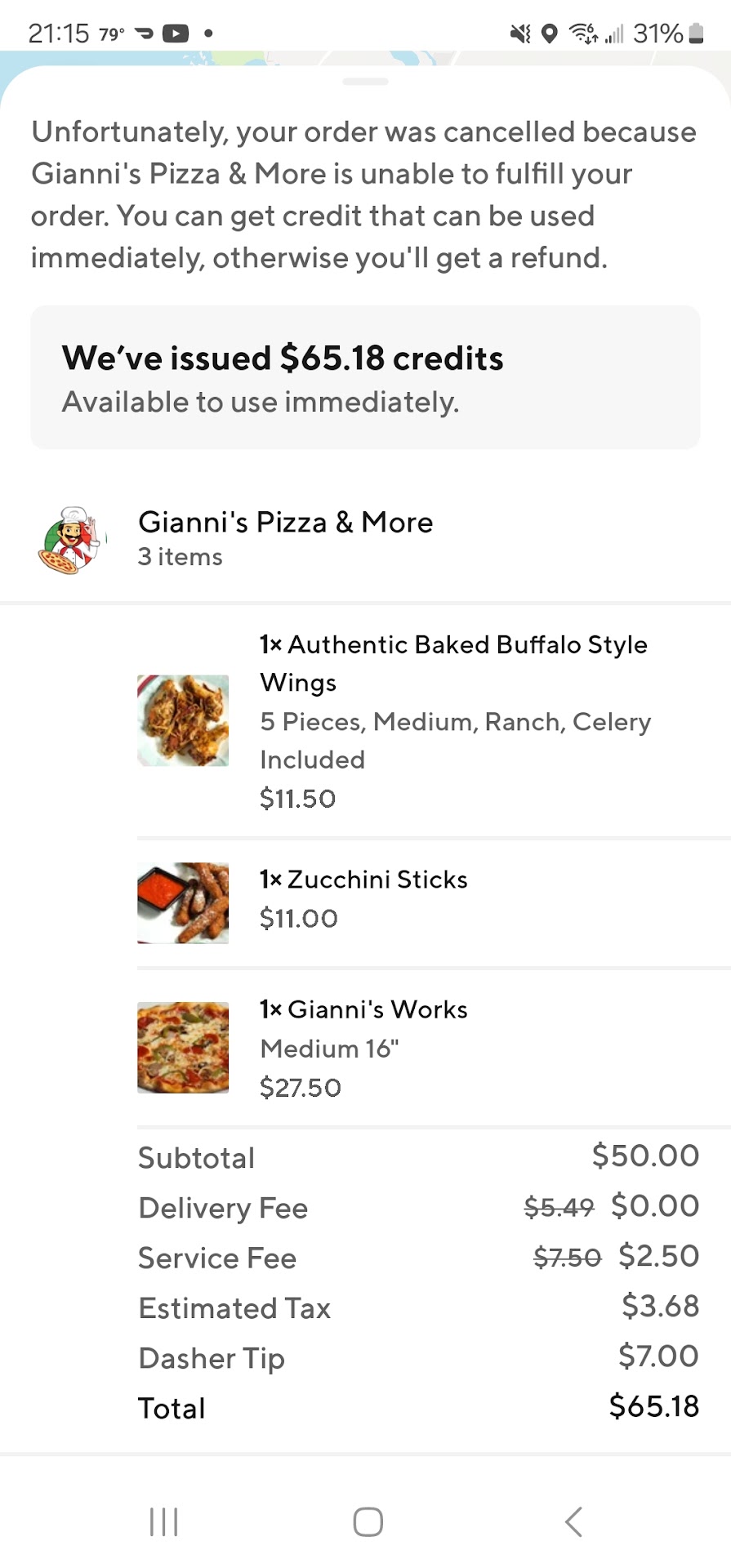The width and height of the screenshot is (731, 1568).
Task: Open the recent apps navigation button
Action: click(x=164, y=1521)
